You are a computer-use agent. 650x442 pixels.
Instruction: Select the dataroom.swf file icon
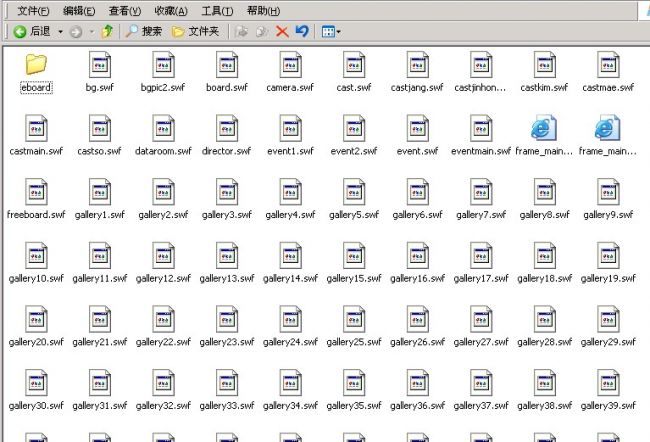click(x=163, y=128)
